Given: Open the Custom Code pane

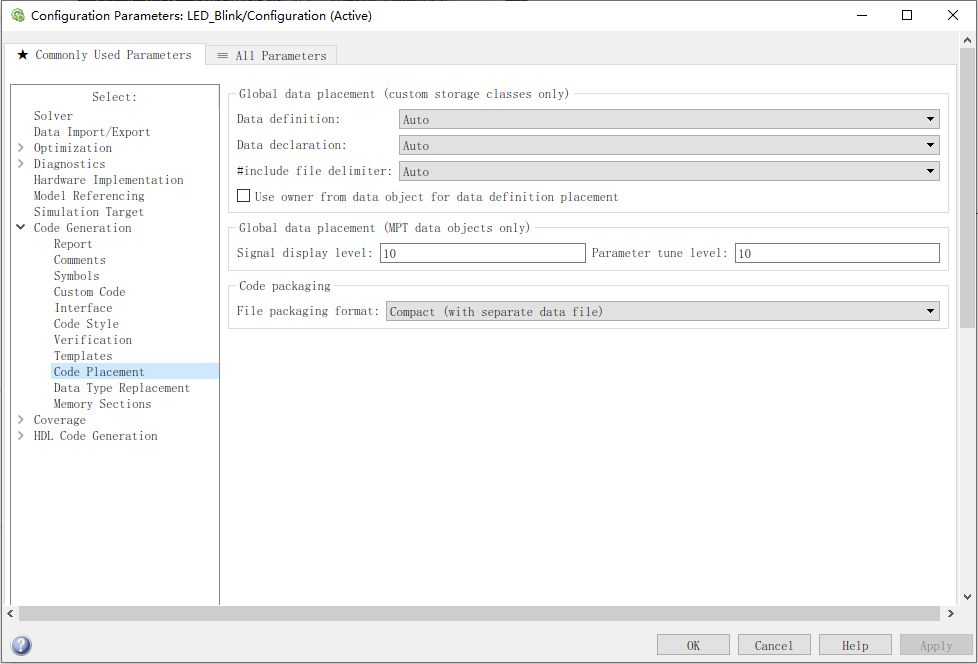Looking at the screenshot, I should point(89,292).
